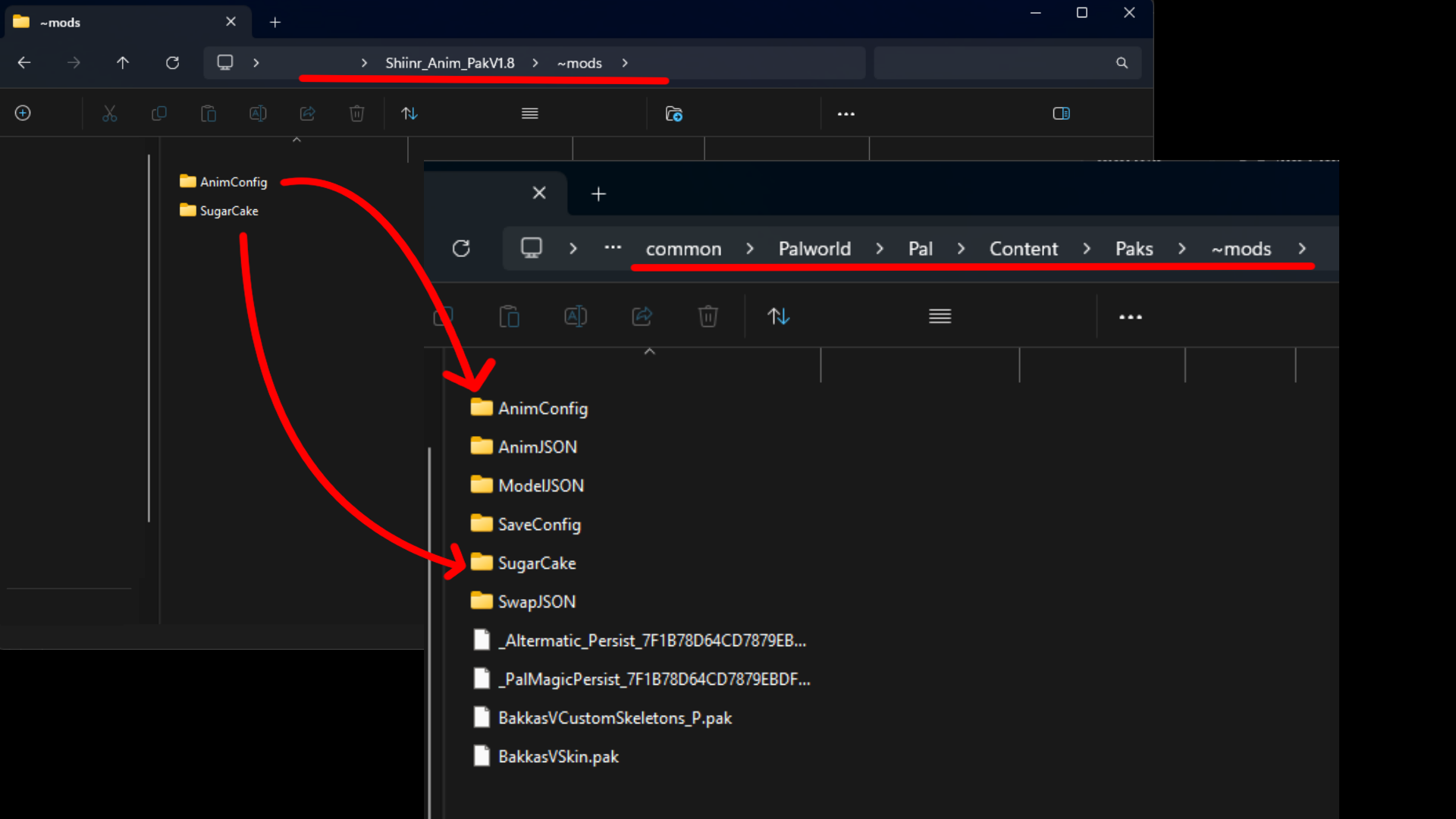
Task: Show hidden path ellipsis in front window
Action: pyautogui.click(x=613, y=248)
